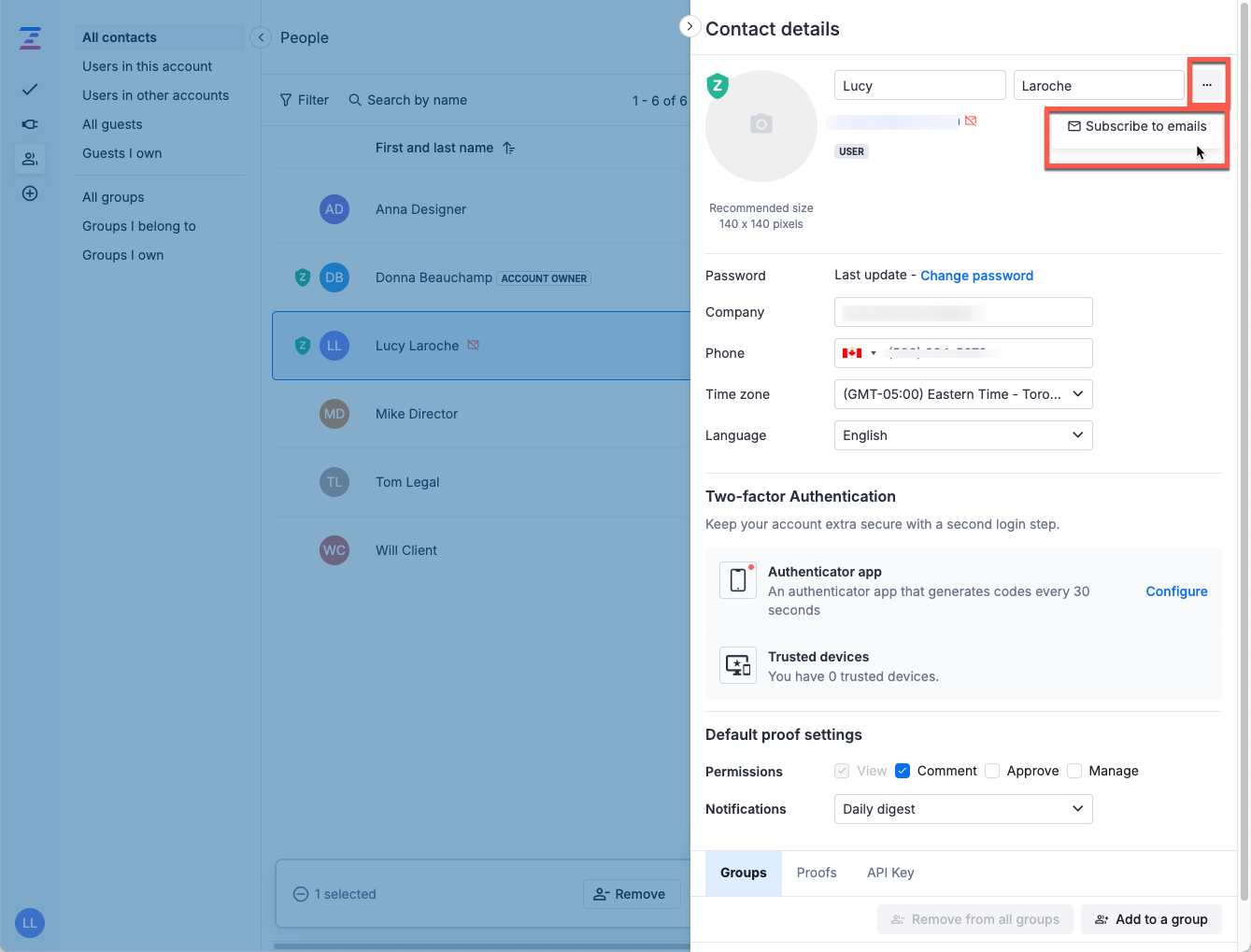Viewport: 1251px width, 952px height.
Task: Switch to the Proofs tab
Action: pyautogui.click(x=817, y=873)
